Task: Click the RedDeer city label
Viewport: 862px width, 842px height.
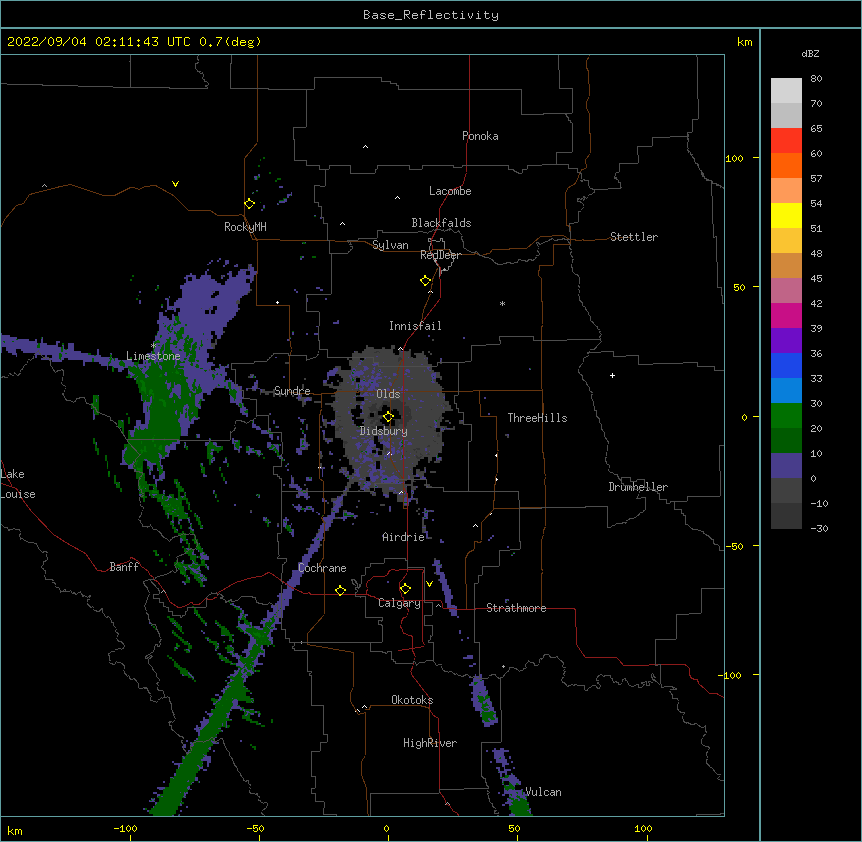Action: coord(440,255)
